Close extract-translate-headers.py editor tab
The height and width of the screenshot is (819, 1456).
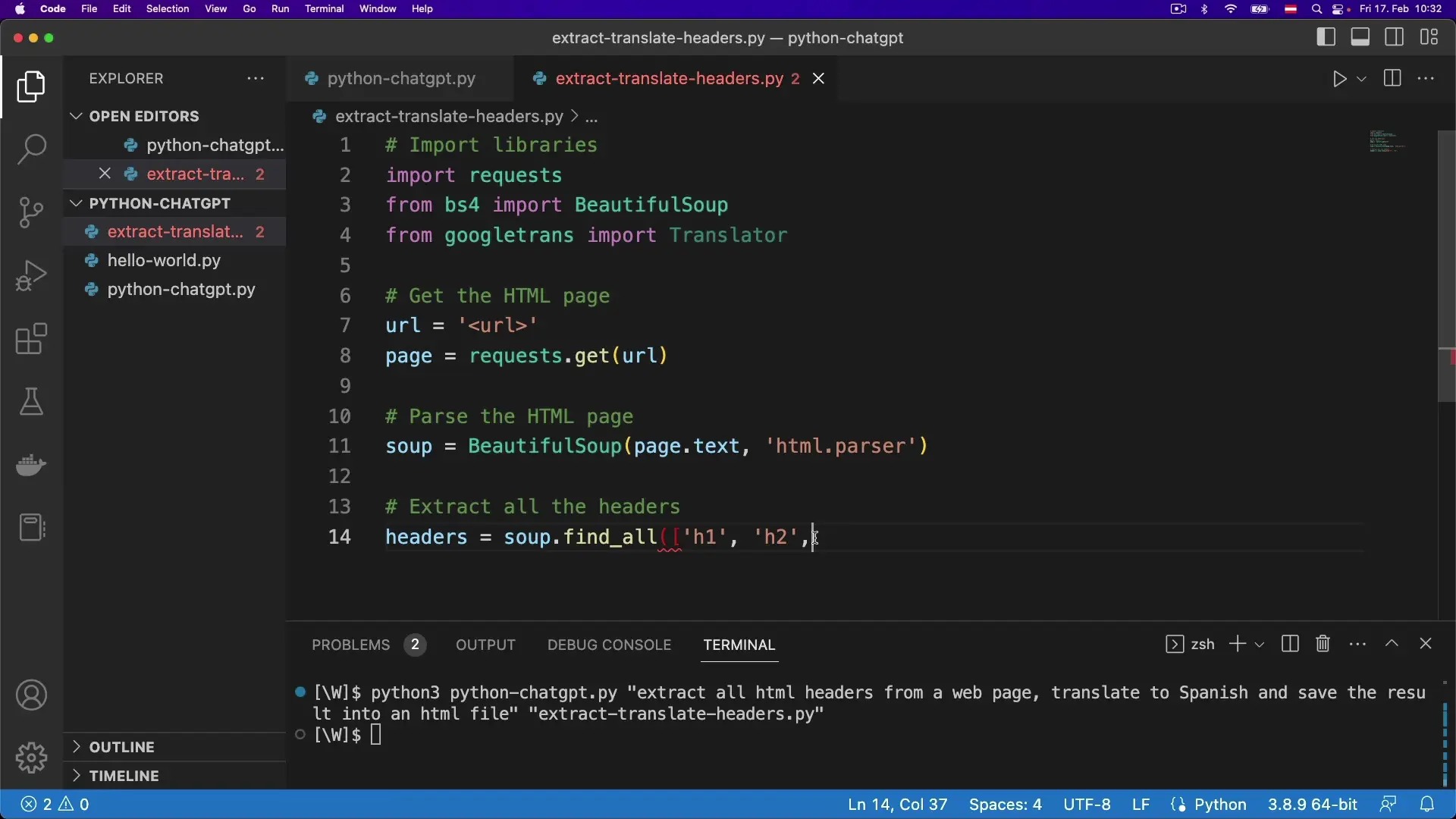[x=819, y=79]
